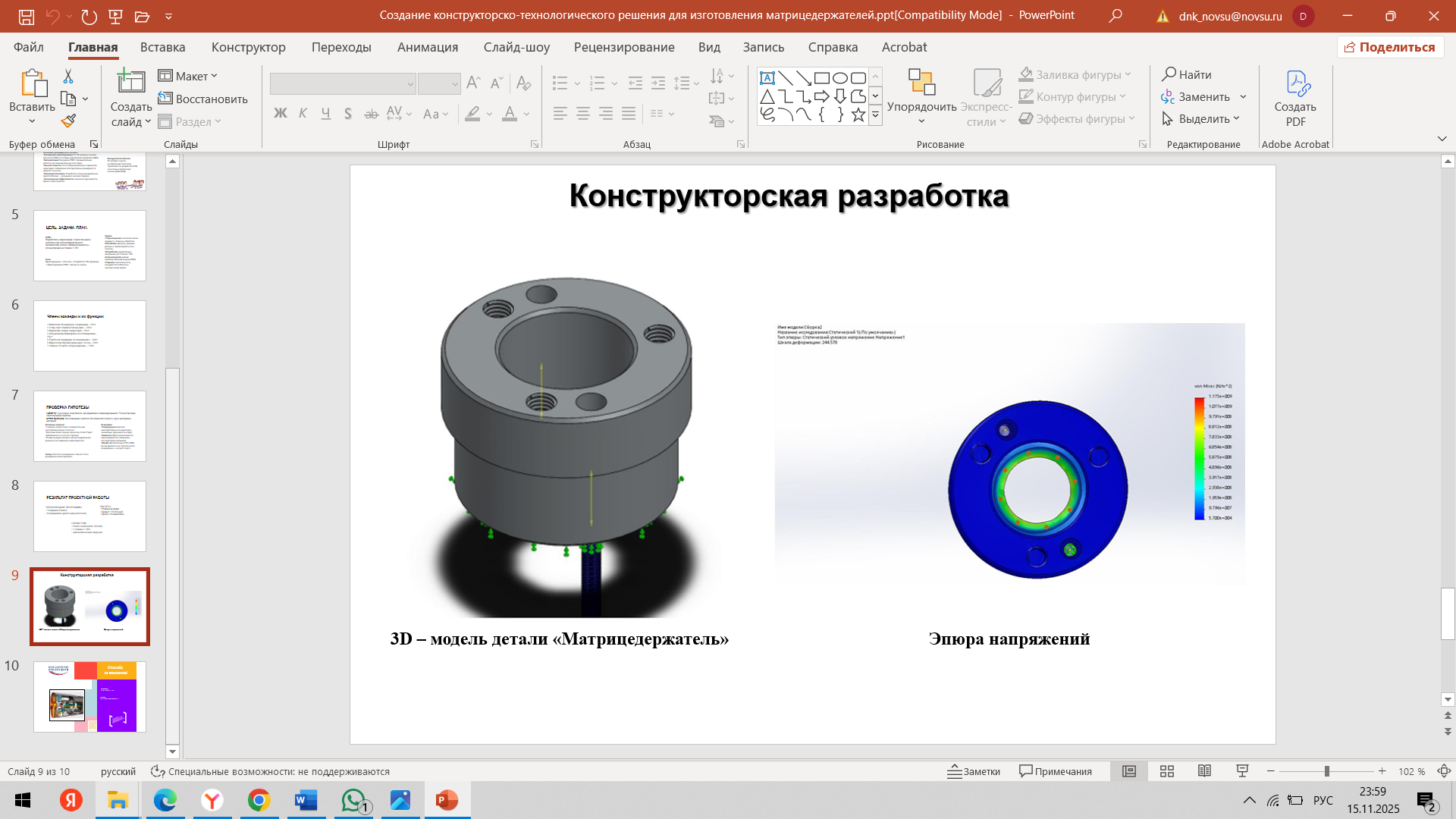The height and width of the screenshot is (819, 1456).
Task: Open Reading View from status bar
Action: [1204, 771]
